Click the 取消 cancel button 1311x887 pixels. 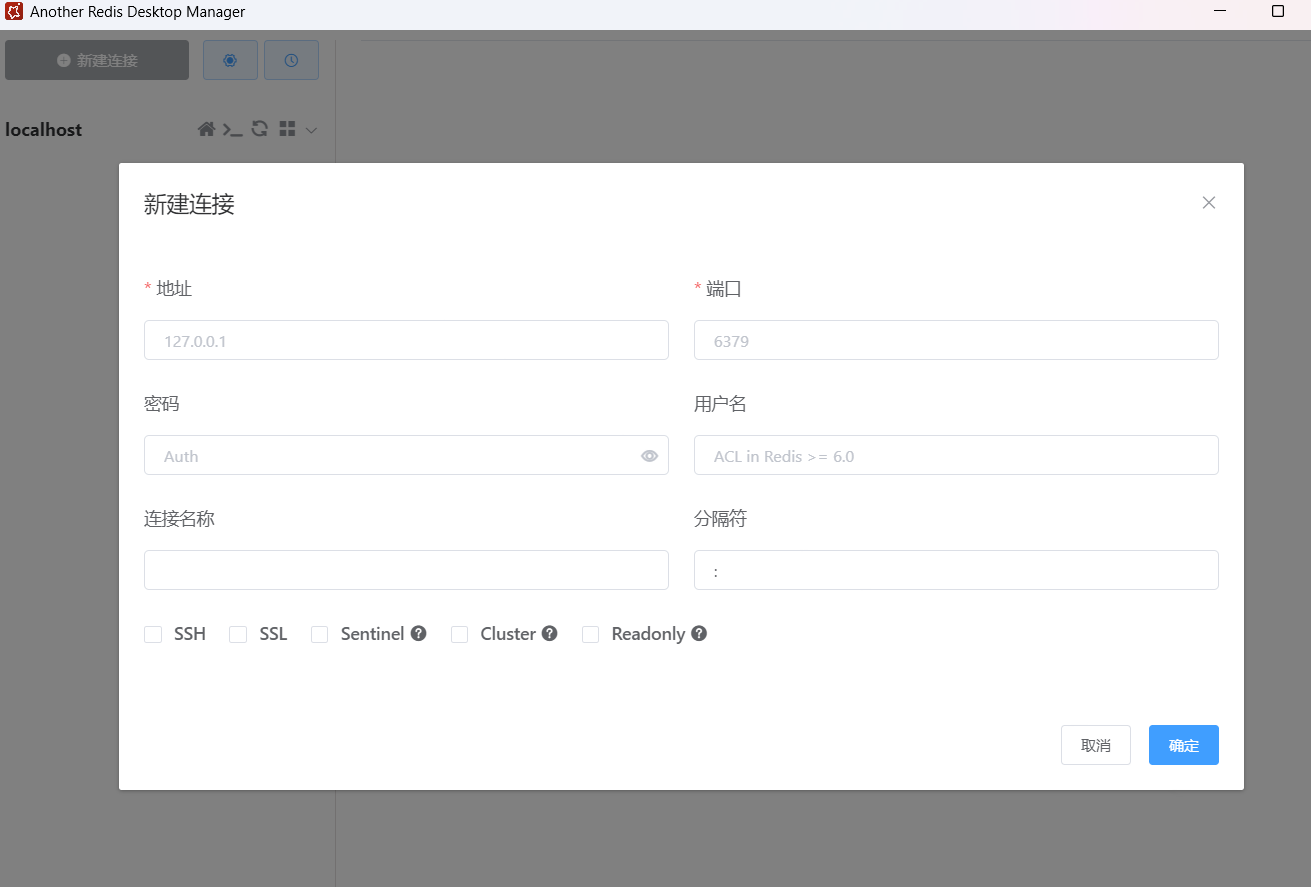pyautogui.click(x=1096, y=745)
